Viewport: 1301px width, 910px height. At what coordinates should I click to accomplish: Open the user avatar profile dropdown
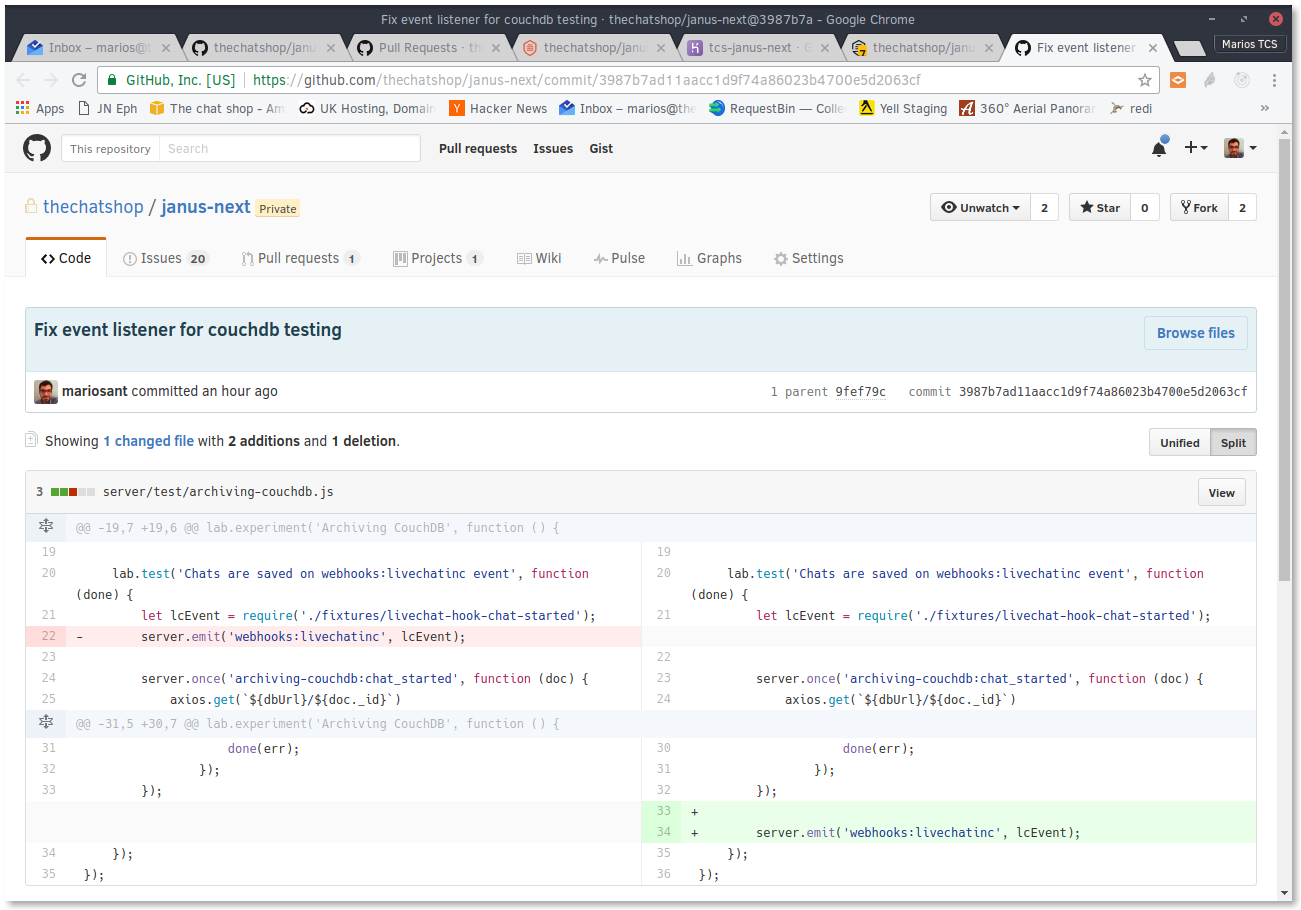1241,148
